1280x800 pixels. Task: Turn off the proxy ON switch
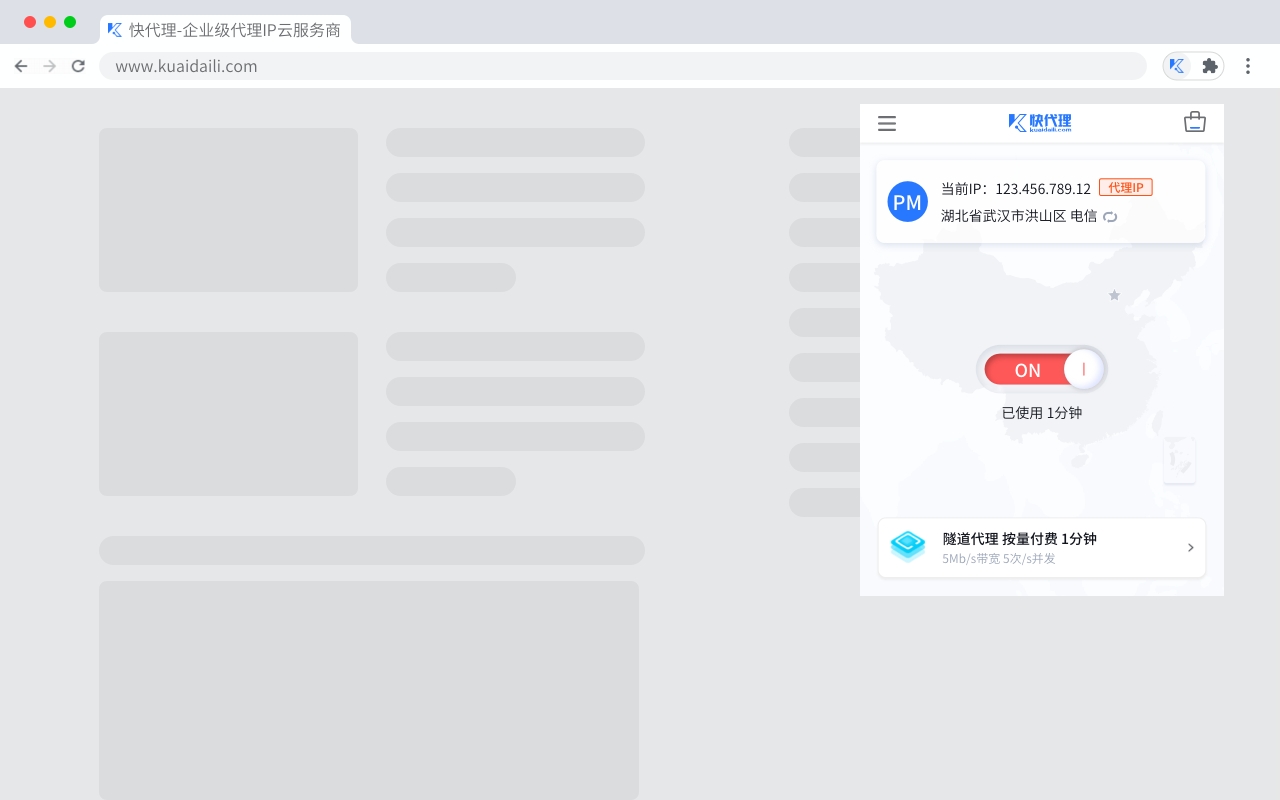tap(1043, 369)
